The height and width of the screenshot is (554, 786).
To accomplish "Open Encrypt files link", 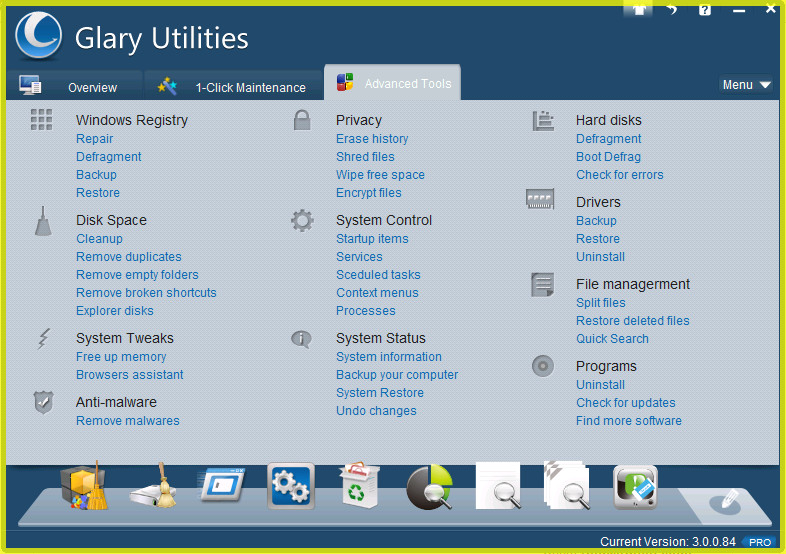I will click(x=369, y=193).
